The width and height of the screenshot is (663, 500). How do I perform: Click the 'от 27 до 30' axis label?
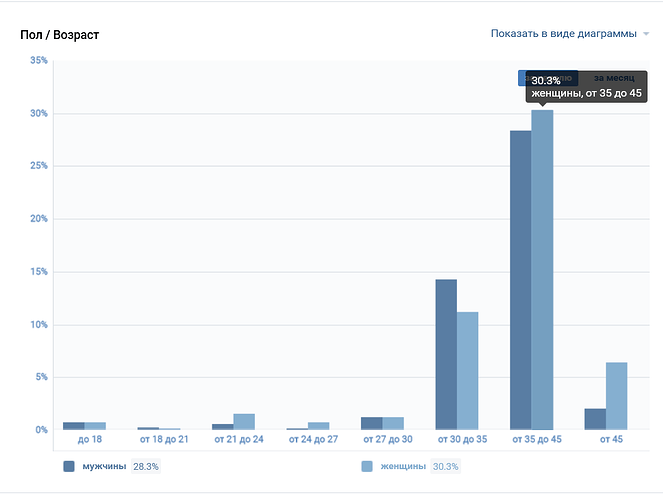point(388,439)
